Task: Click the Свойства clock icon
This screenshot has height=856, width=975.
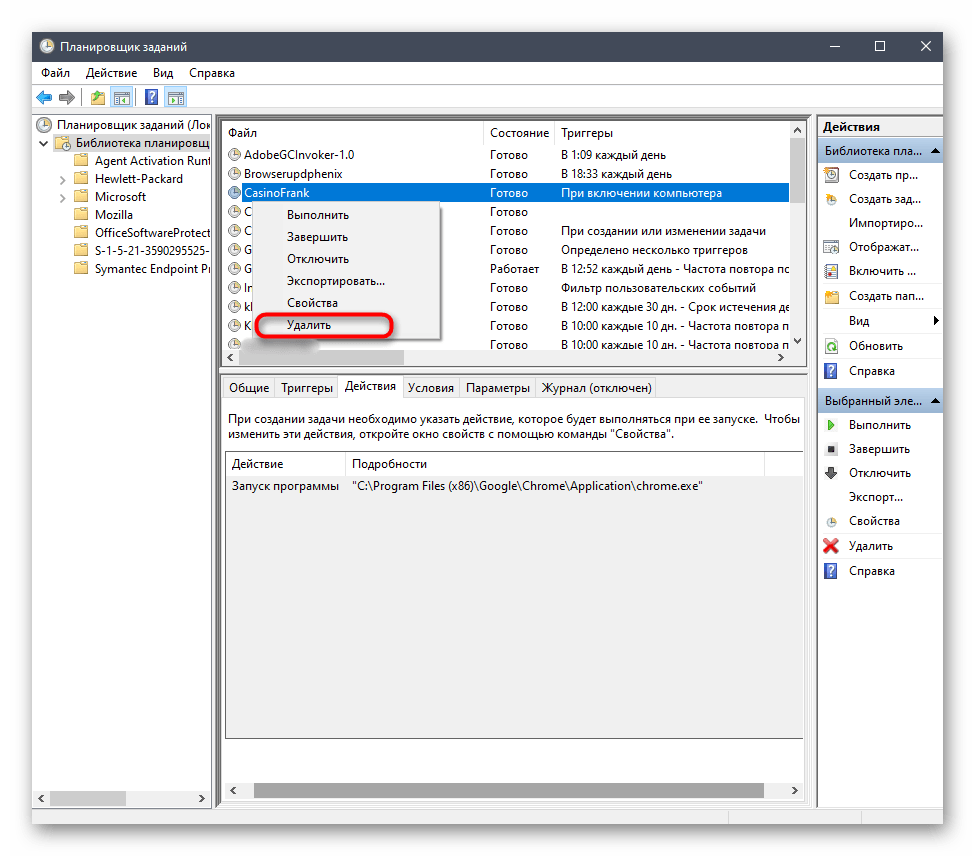Action: point(831,522)
